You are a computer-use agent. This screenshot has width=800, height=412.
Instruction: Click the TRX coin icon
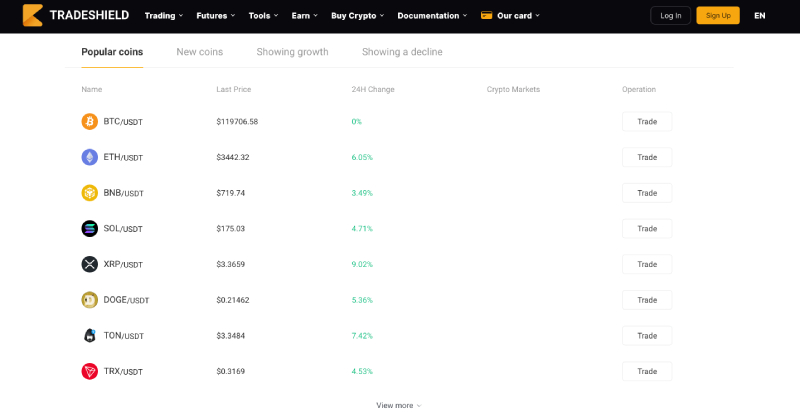click(90, 371)
